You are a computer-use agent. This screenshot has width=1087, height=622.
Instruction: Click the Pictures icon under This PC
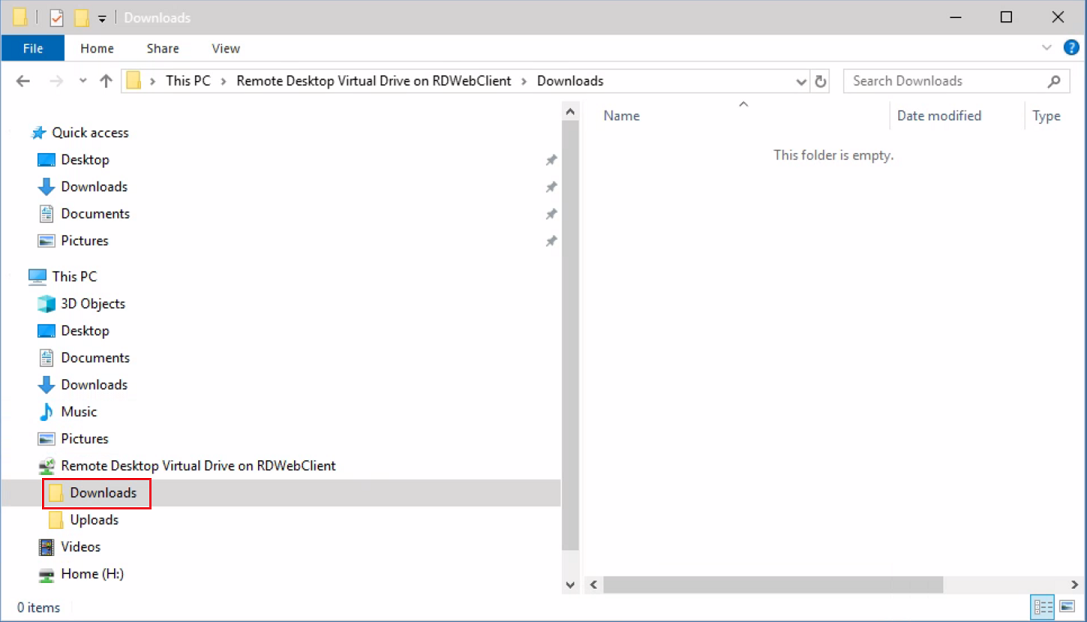pos(46,439)
